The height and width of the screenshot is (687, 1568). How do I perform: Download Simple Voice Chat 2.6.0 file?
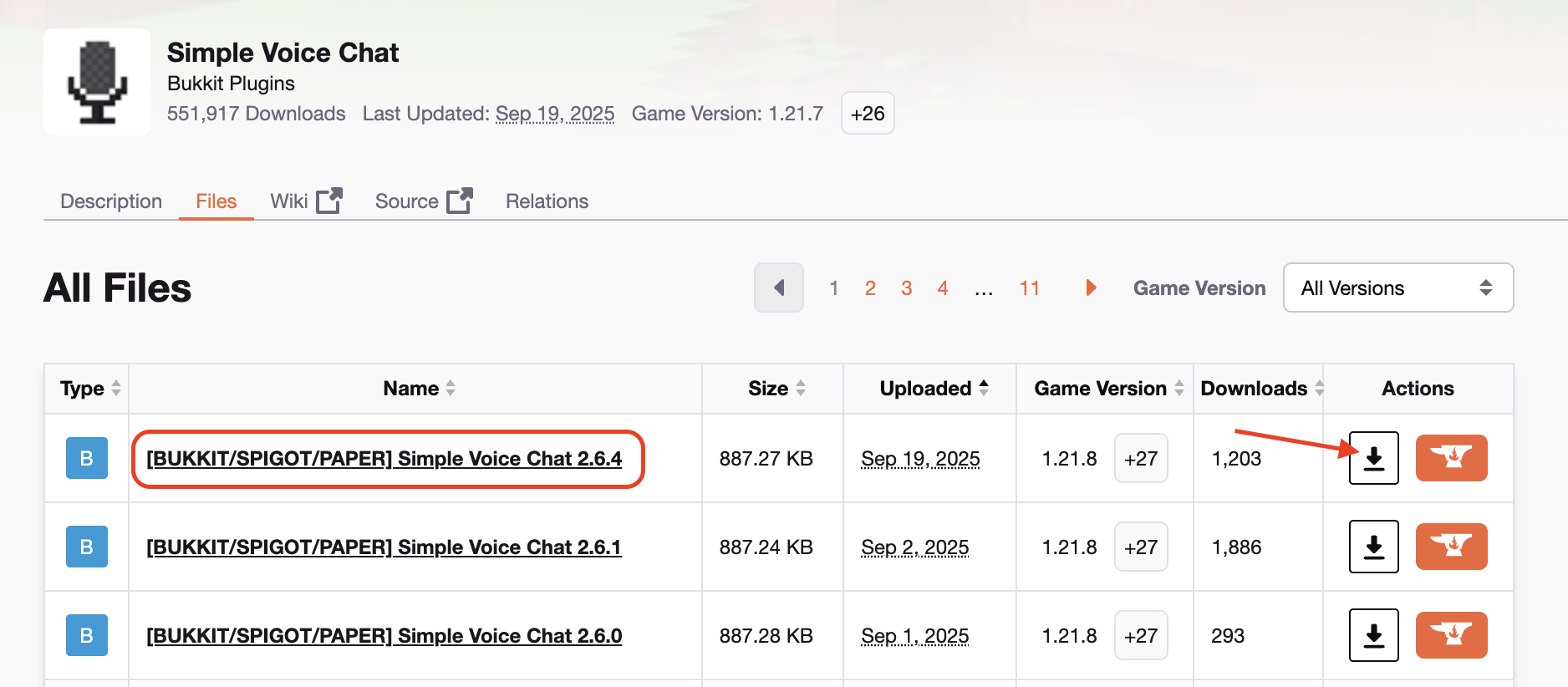(1373, 635)
